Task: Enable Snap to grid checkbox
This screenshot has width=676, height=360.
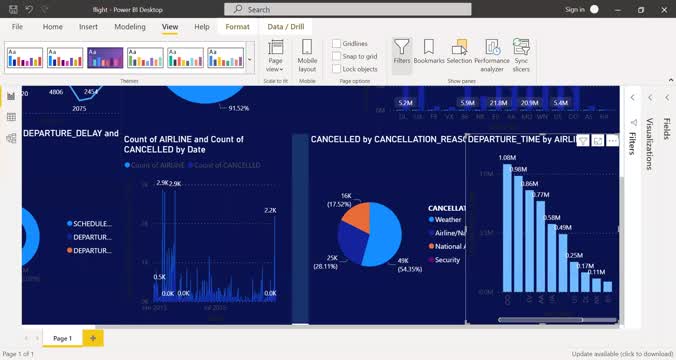Action: click(336, 56)
